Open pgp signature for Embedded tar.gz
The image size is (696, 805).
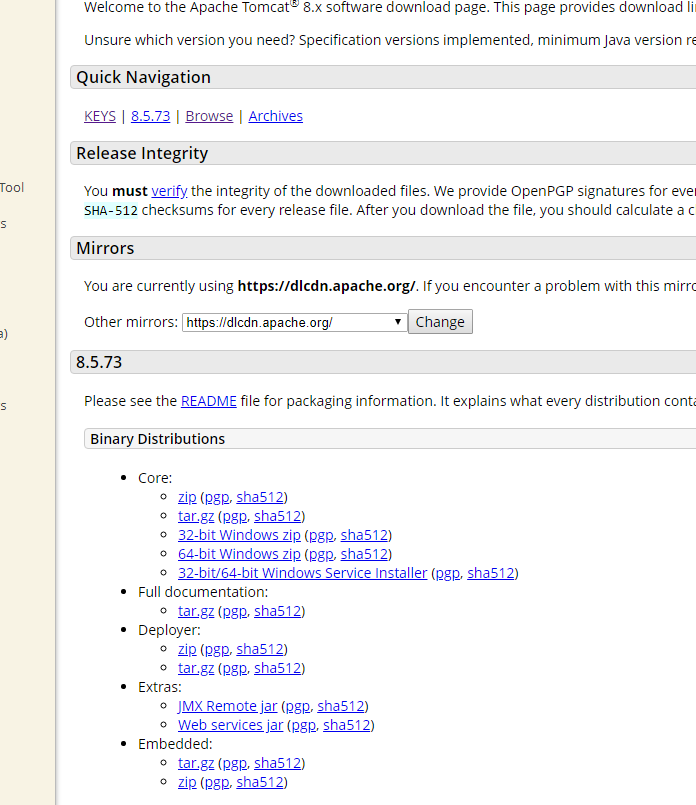pyautogui.click(x=235, y=763)
